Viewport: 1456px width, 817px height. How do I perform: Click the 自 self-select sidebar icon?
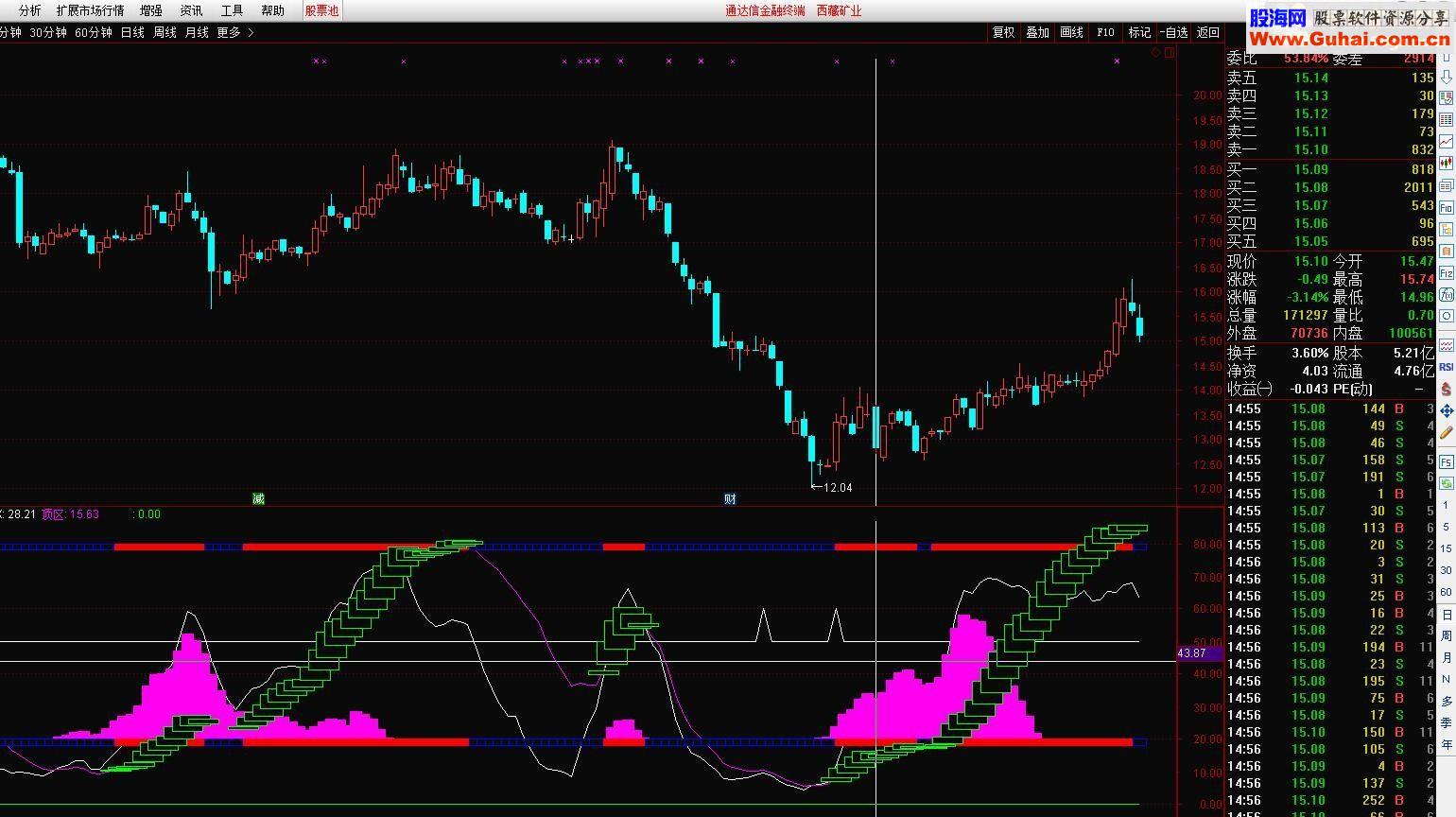point(1447,252)
